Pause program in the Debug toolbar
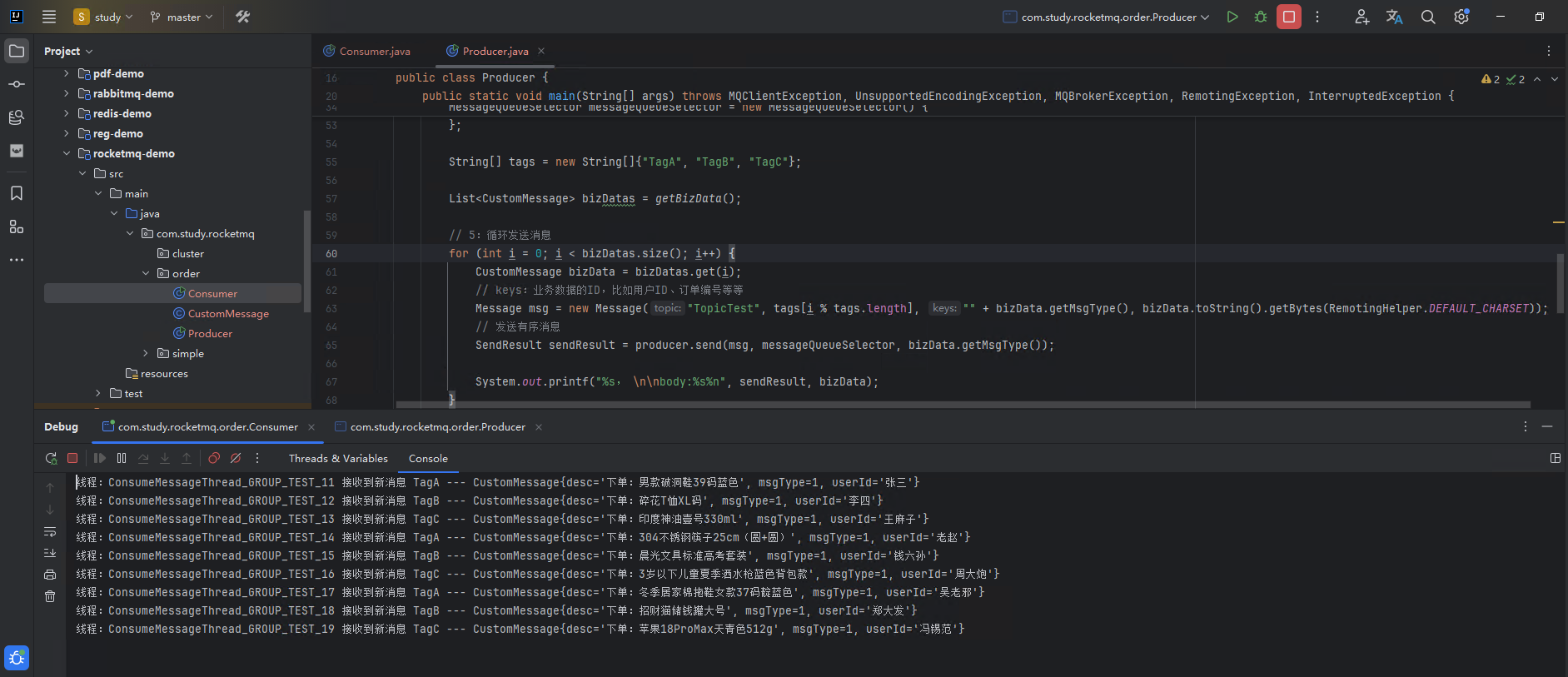1568x677 pixels. pos(122,458)
